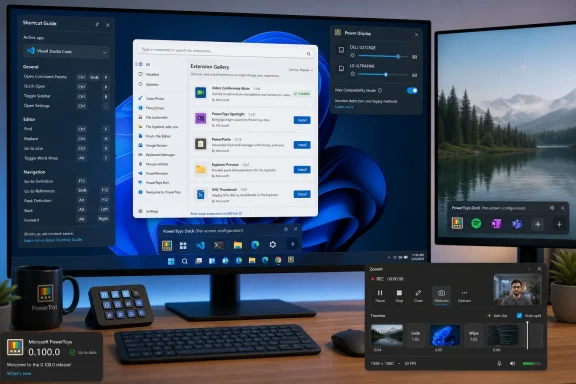Uncheck the Auto split checkbox
Viewport: 576px width, 384px height.
[x=519, y=316]
